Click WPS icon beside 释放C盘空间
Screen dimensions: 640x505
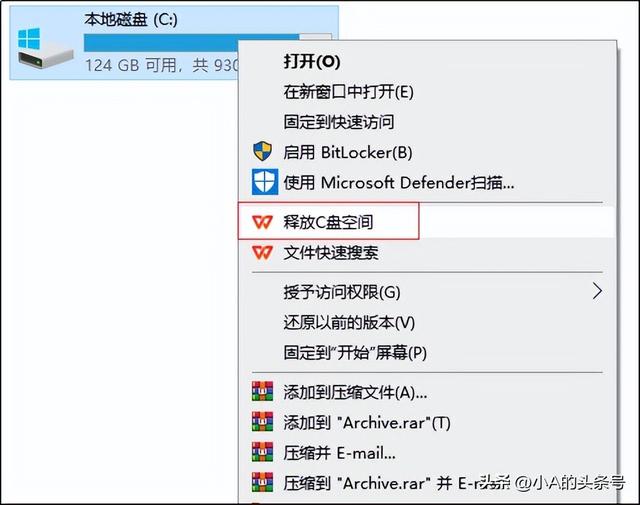click(262, 221)
